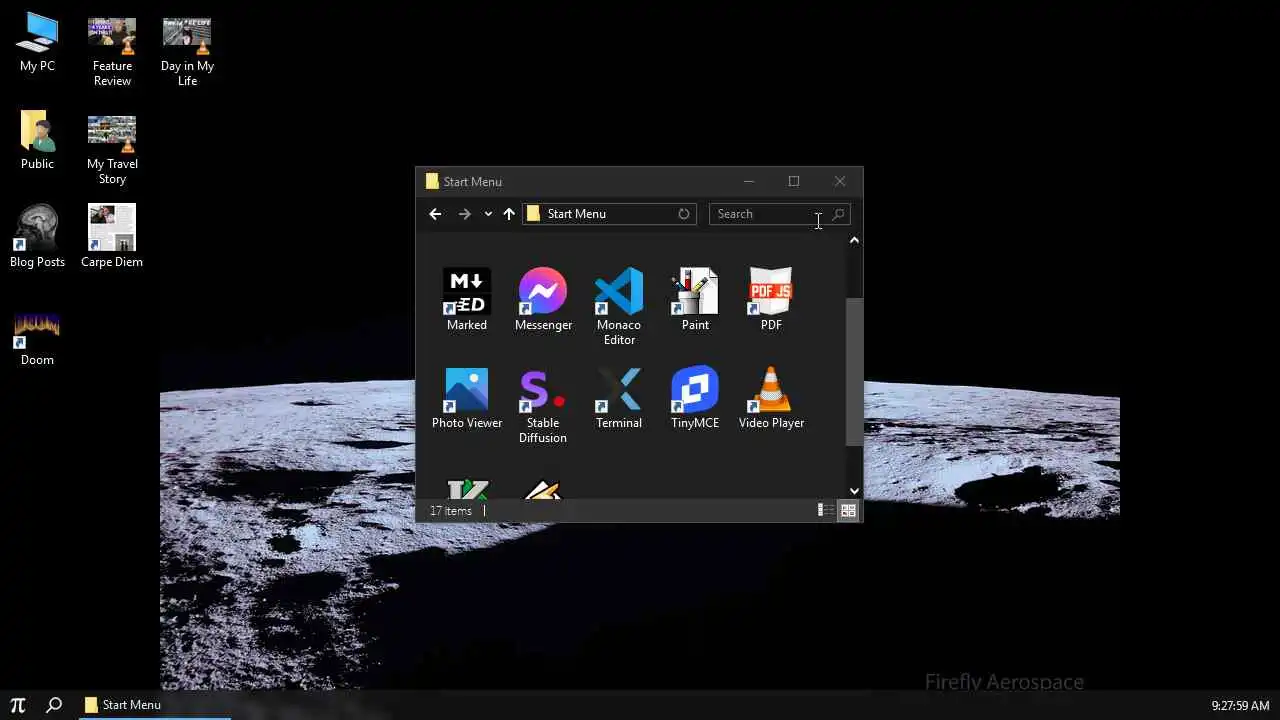The height and width of the screenshot is (720, 1280).
Task: Select Day in My Life video
Action: pos(187,51)
